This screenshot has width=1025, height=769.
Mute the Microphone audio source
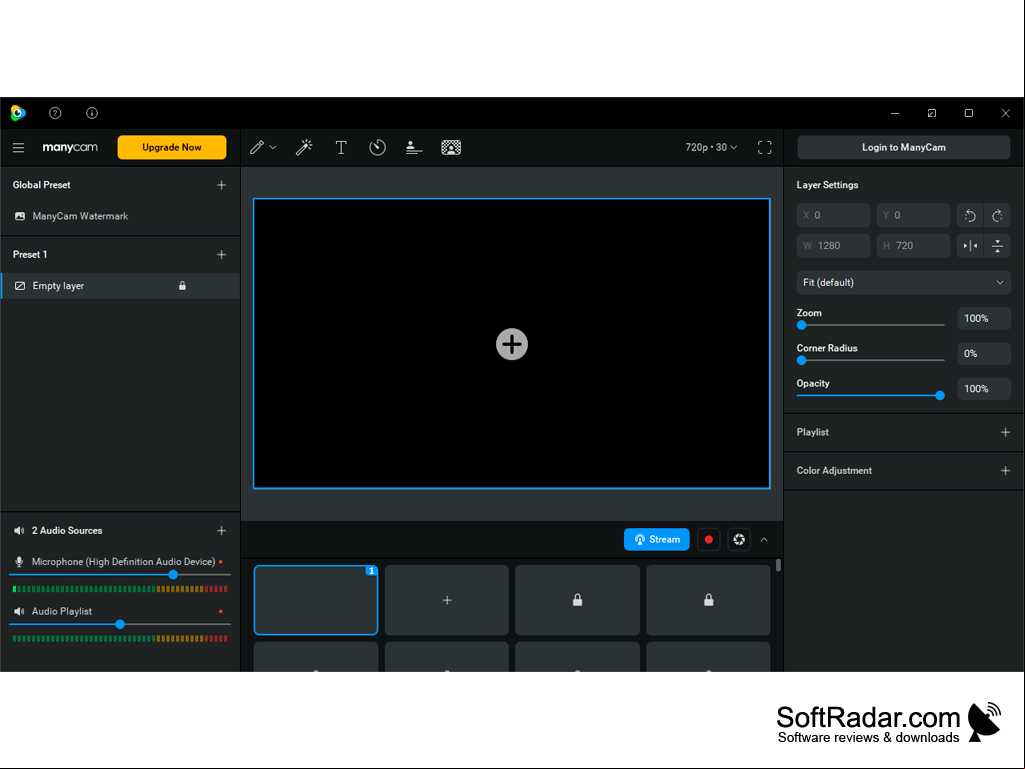pos(19,562)
